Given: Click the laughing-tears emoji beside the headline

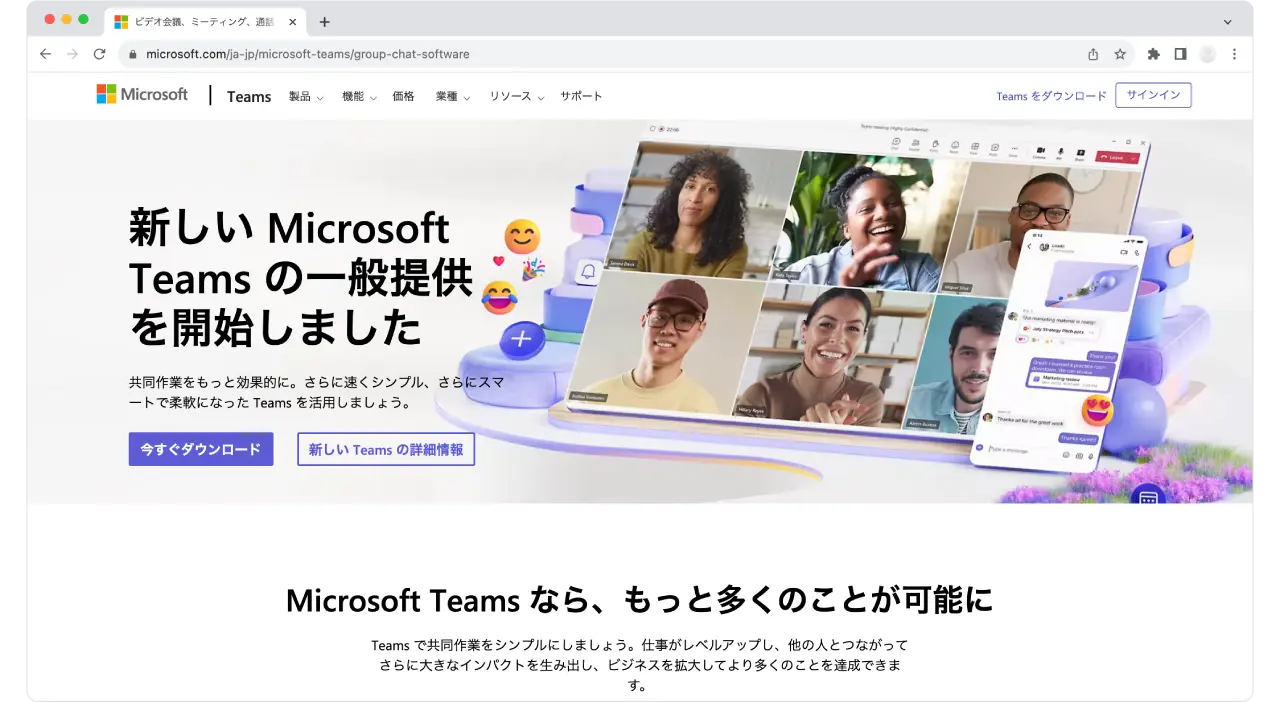Looking at the screenshot, I should (x=500, y=297).
